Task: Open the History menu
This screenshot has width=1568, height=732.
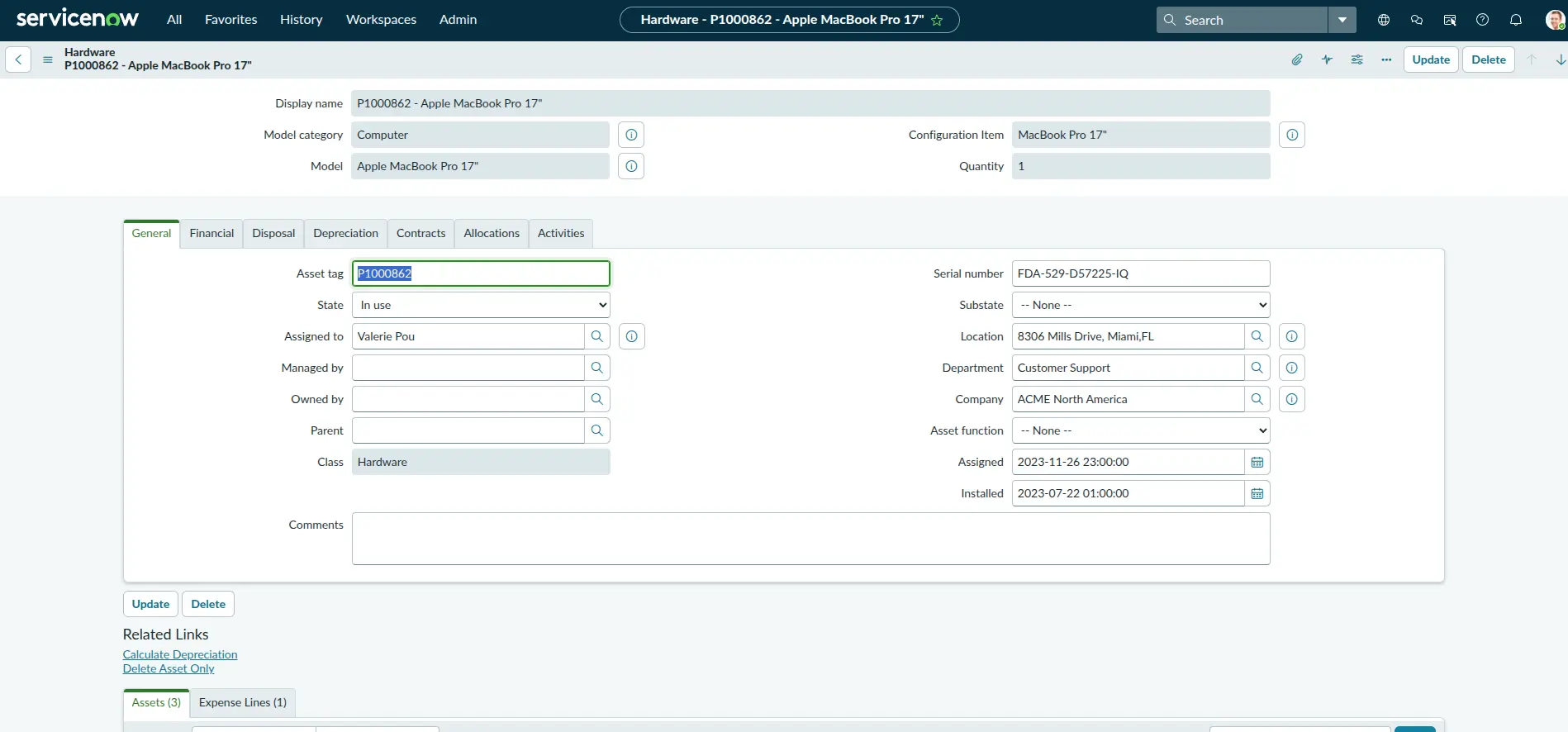Action: point(302,20)
